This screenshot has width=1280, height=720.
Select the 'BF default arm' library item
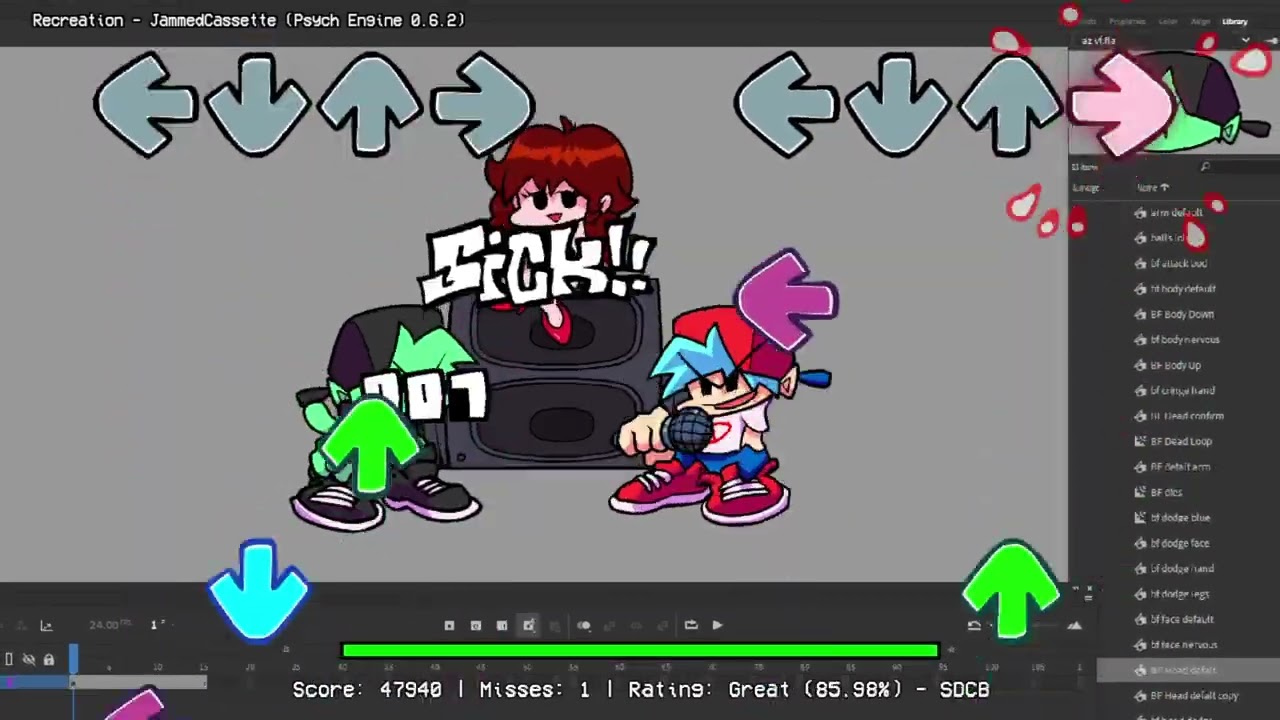tap(1180, 467)
